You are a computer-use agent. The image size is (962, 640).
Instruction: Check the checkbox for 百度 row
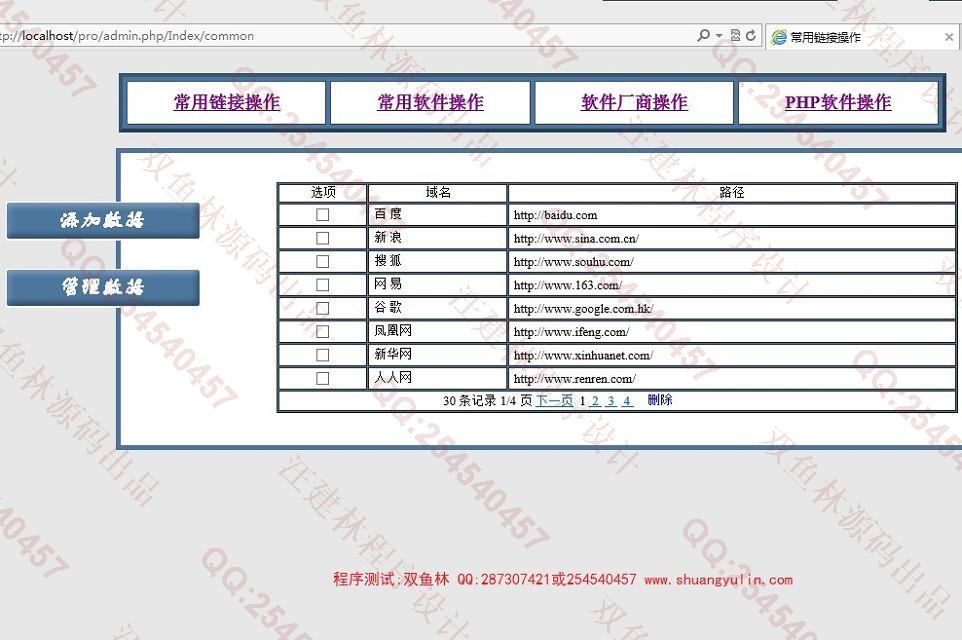pyautogui.click(x=322, y=215)
